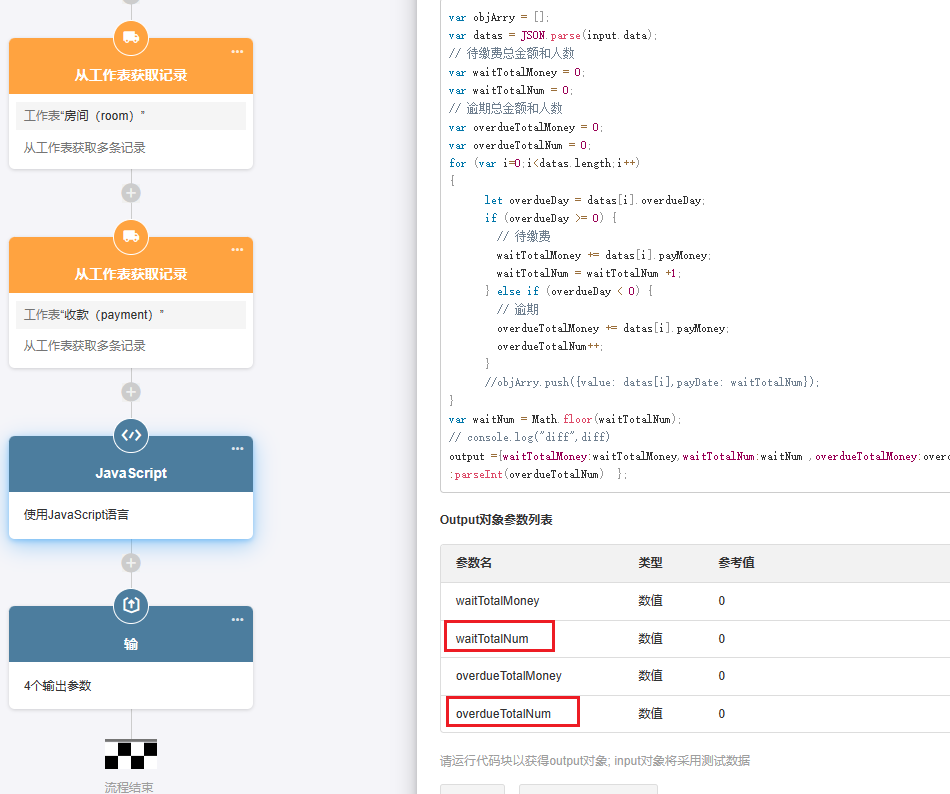Viewport: 950px width, 794px height.
Task: Open the three-dot menu on the output node
Action: pos(237,619)
